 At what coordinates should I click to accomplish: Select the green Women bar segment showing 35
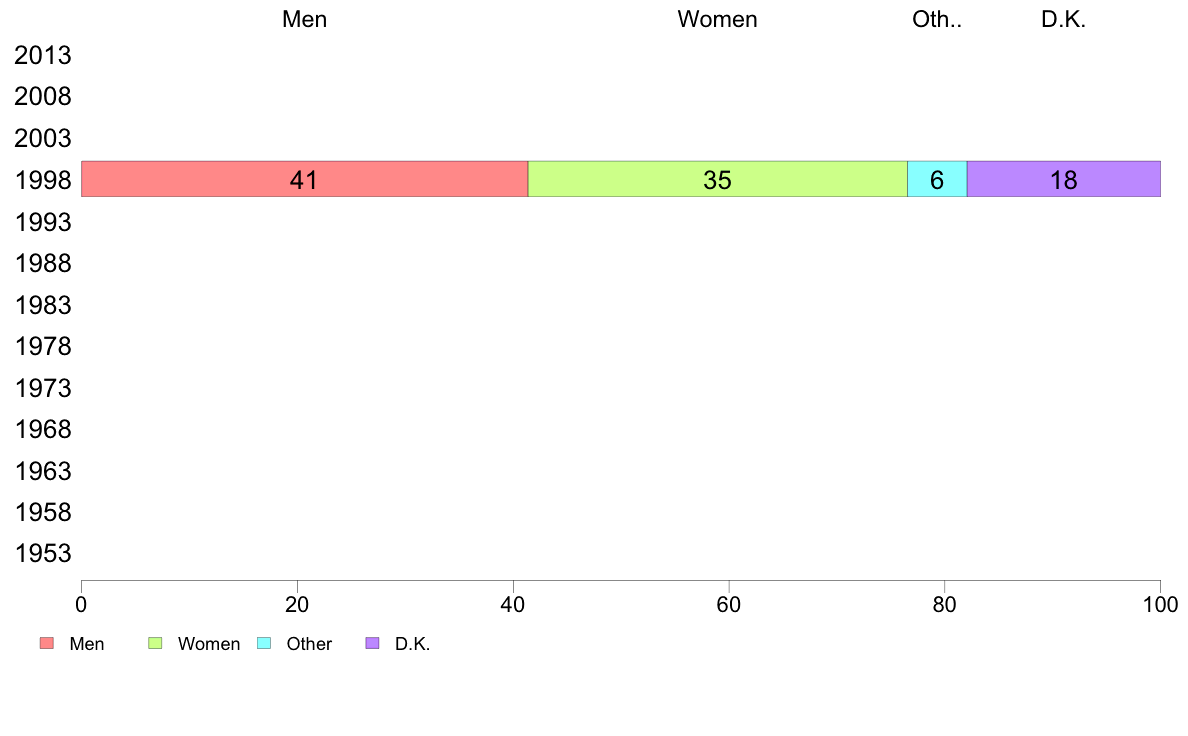pyautogui.click(x=717, y=179)
